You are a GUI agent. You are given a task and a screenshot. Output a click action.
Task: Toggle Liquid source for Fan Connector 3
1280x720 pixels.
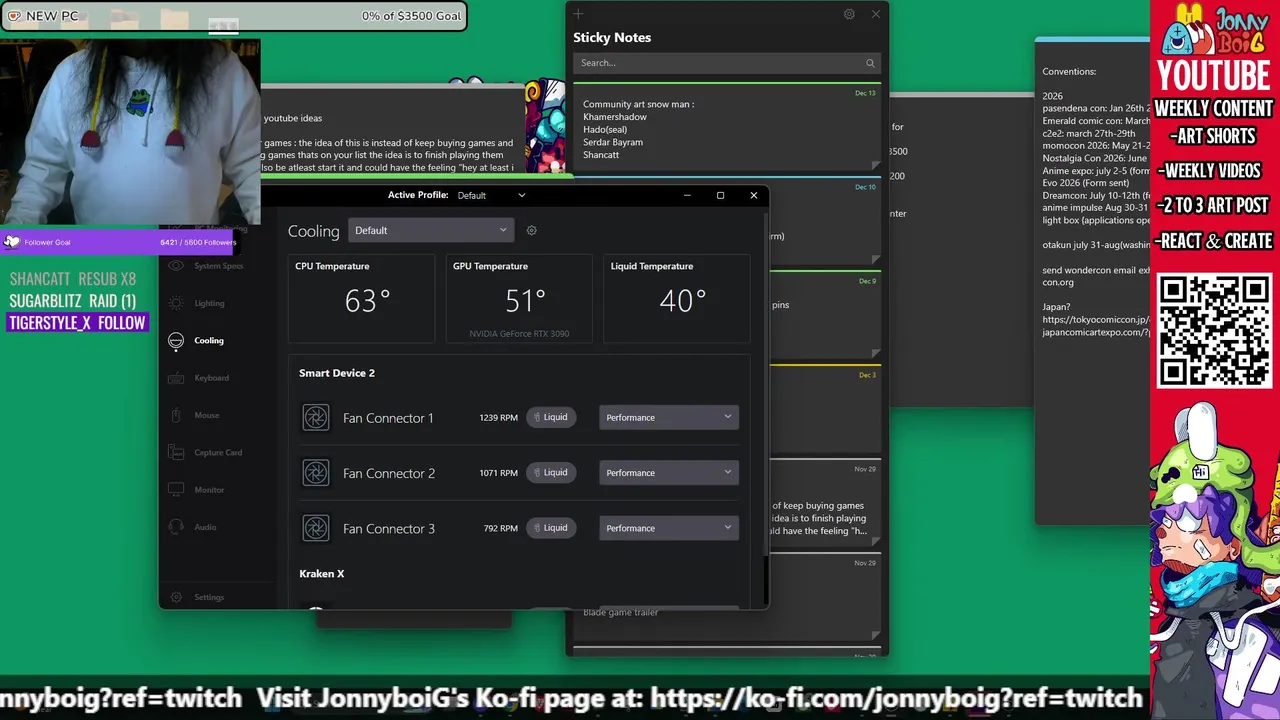pos(551,528)
